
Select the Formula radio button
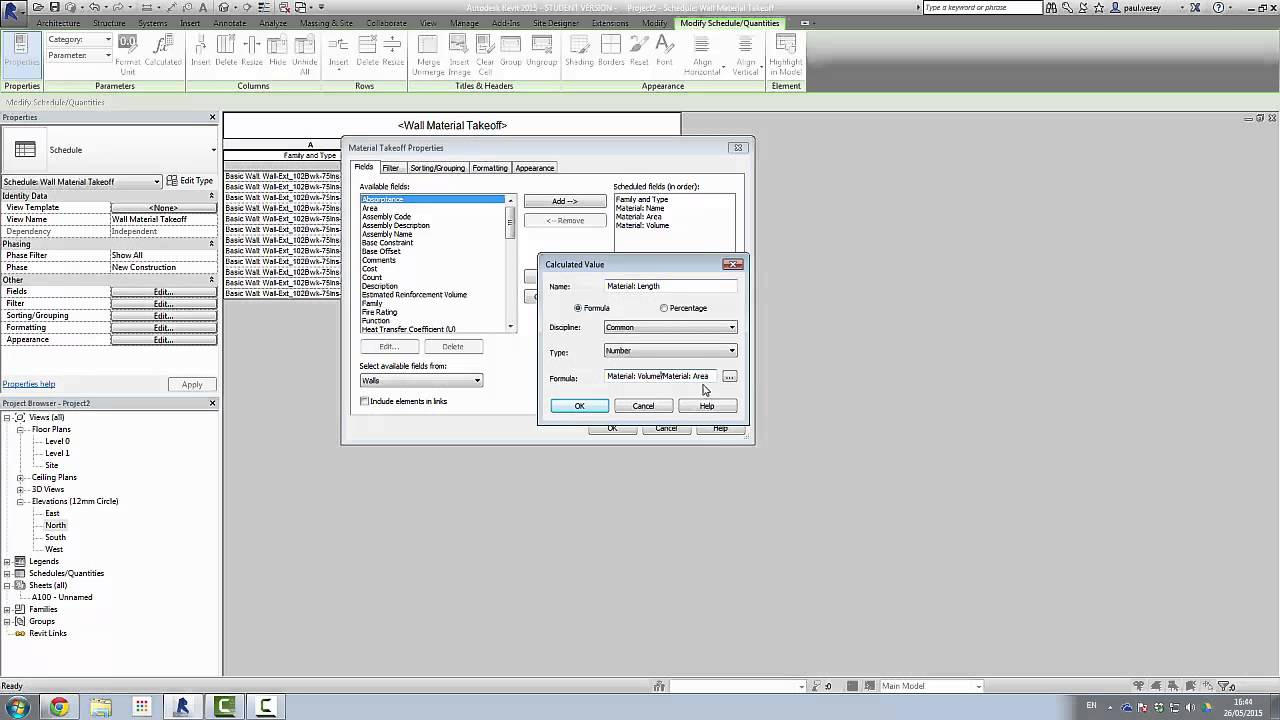[578, 308]
